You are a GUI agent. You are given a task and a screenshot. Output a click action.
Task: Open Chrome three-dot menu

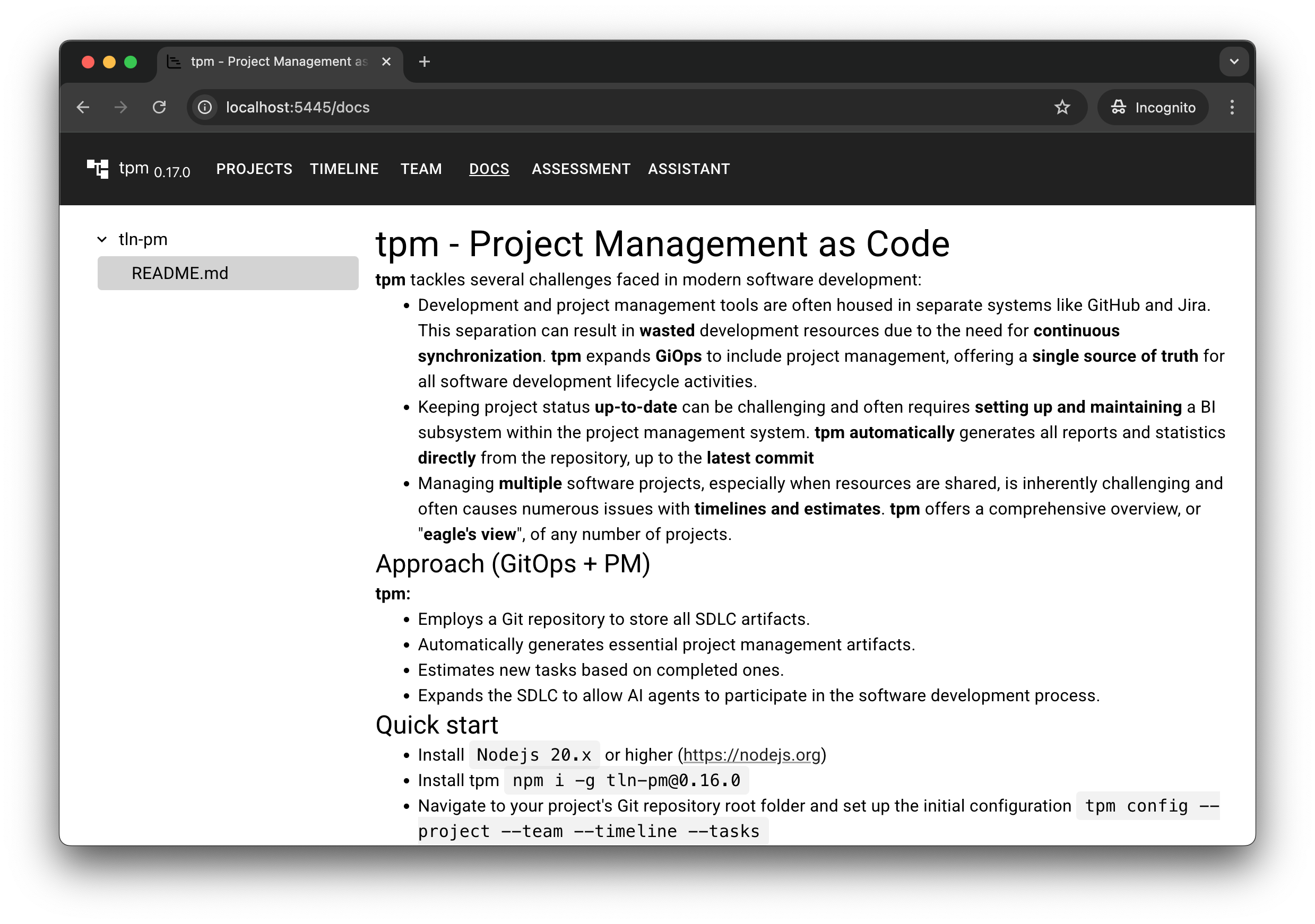(x=1231, y=107)
